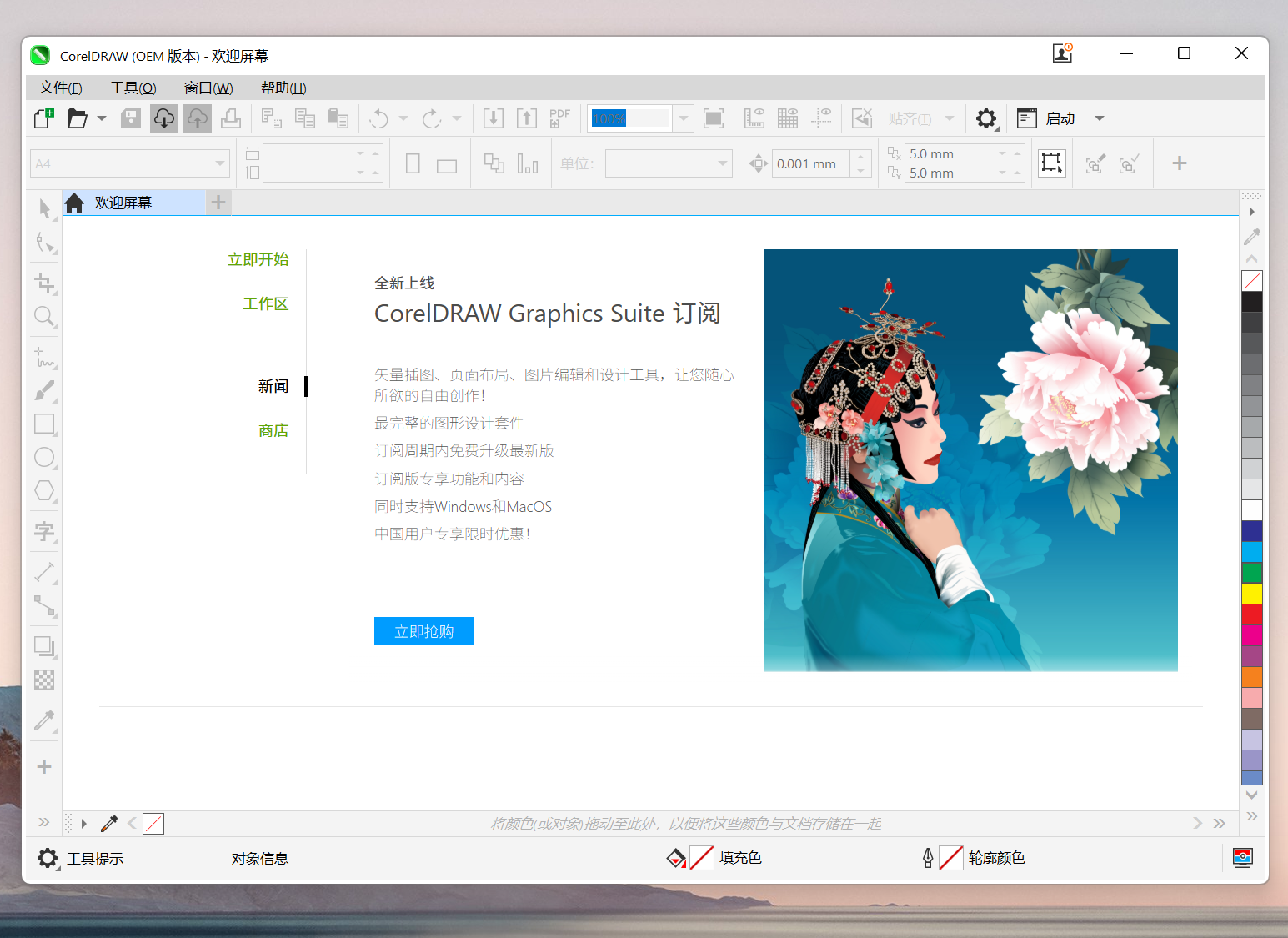Select the Eyedropper tool in toolbox
The image size is (1288, 938).
(45, 720)
